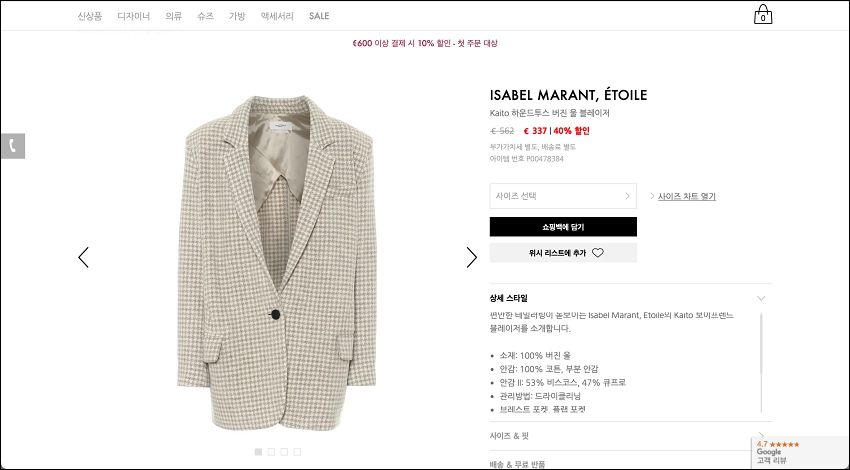Screen dimensions: 850x470
Task: Select the fourth image indicator dot
Action: click(297, 452)
